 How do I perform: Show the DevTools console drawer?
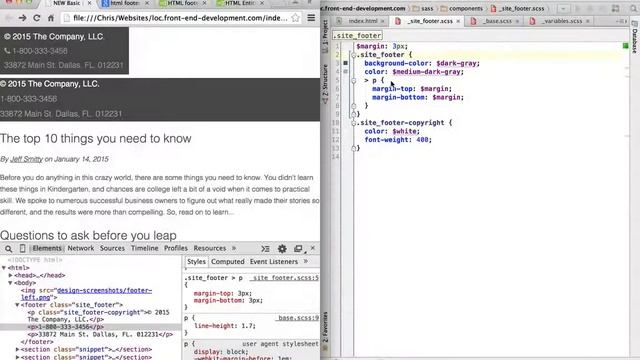265,248
